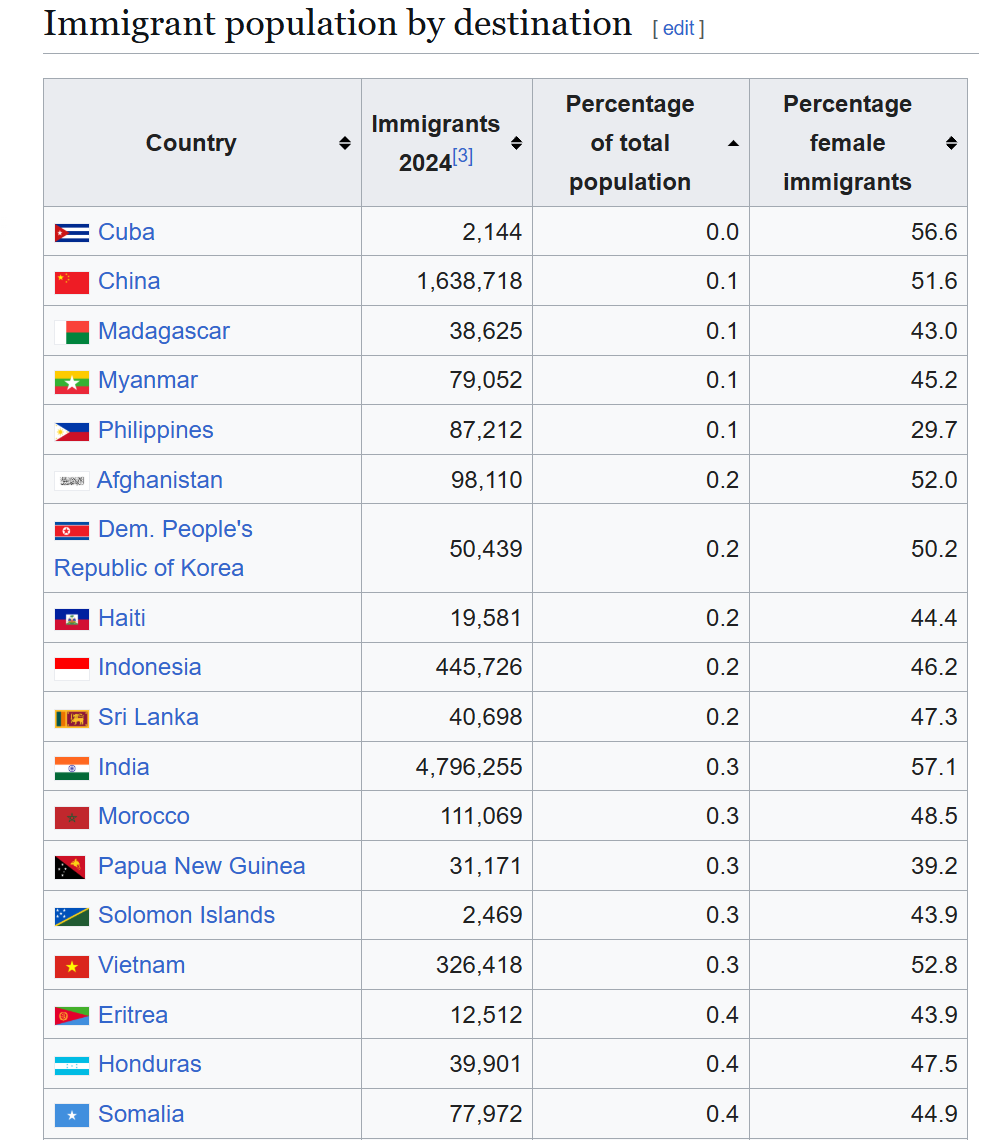Click the Somalia flag icon
988x1140 pixels.
click(72, 1115)
